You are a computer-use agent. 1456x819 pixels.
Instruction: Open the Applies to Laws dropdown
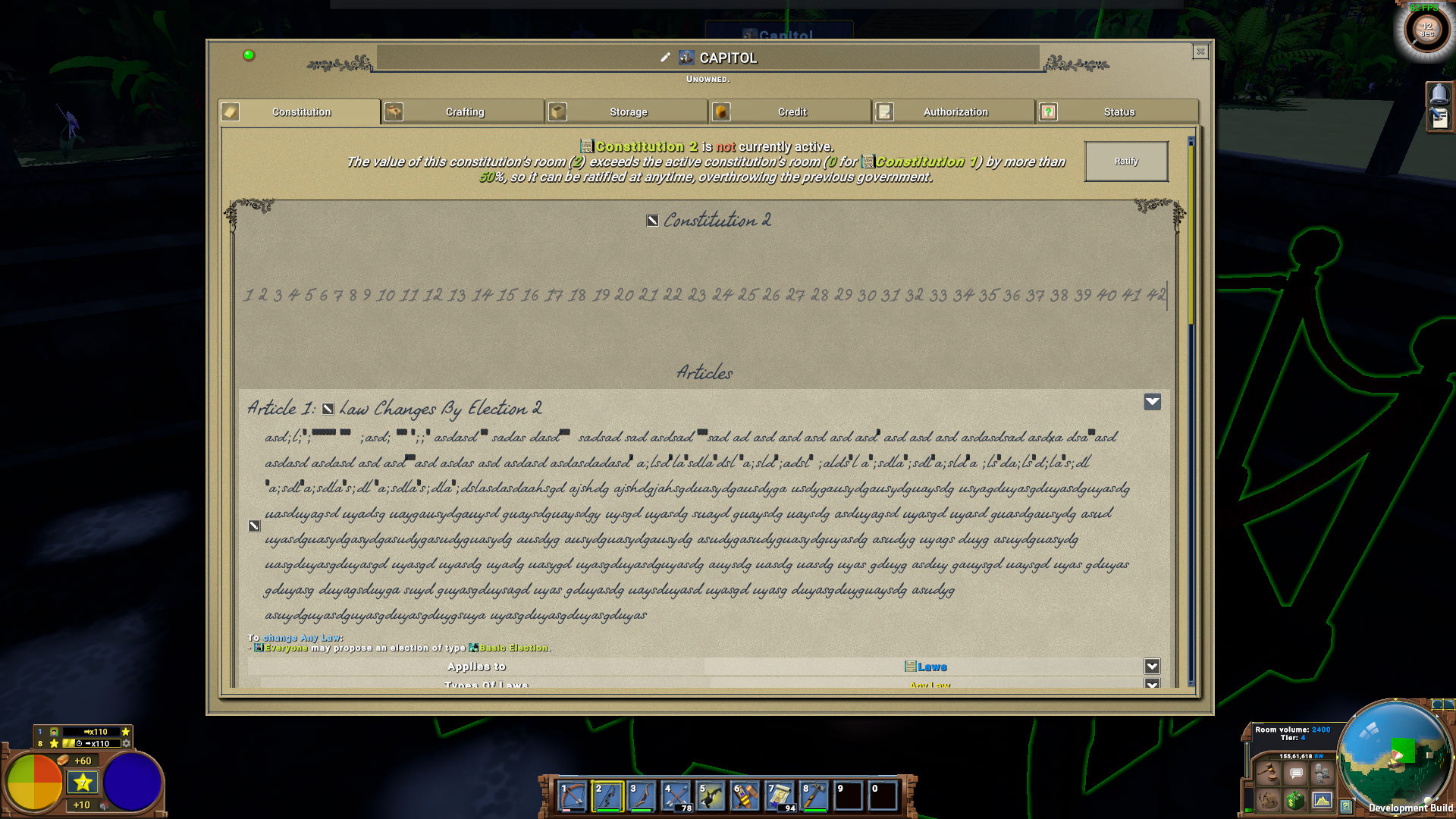coord(1151,667)
